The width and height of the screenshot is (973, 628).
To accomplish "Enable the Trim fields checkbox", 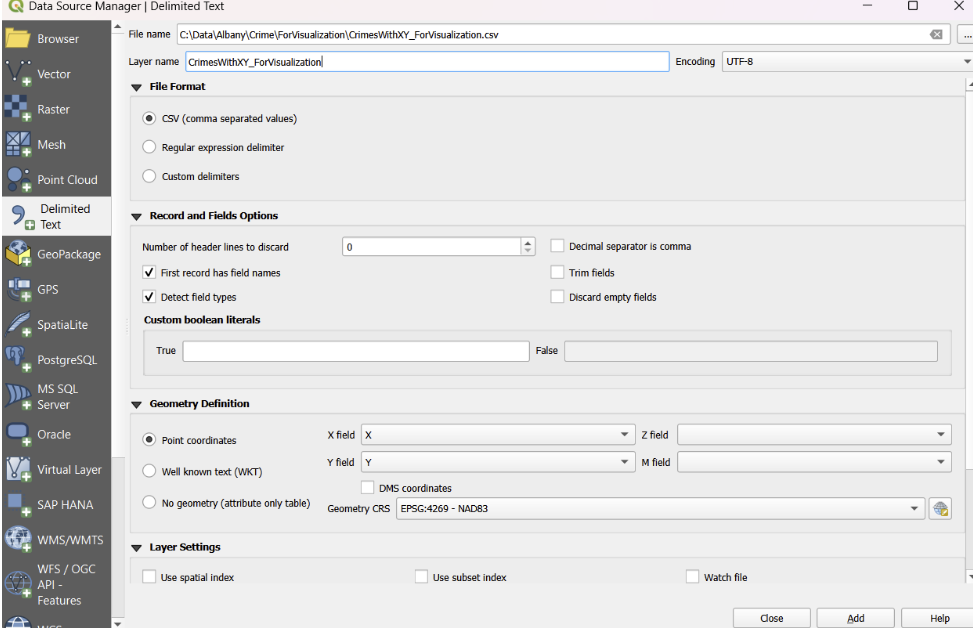I will (558, 273).
